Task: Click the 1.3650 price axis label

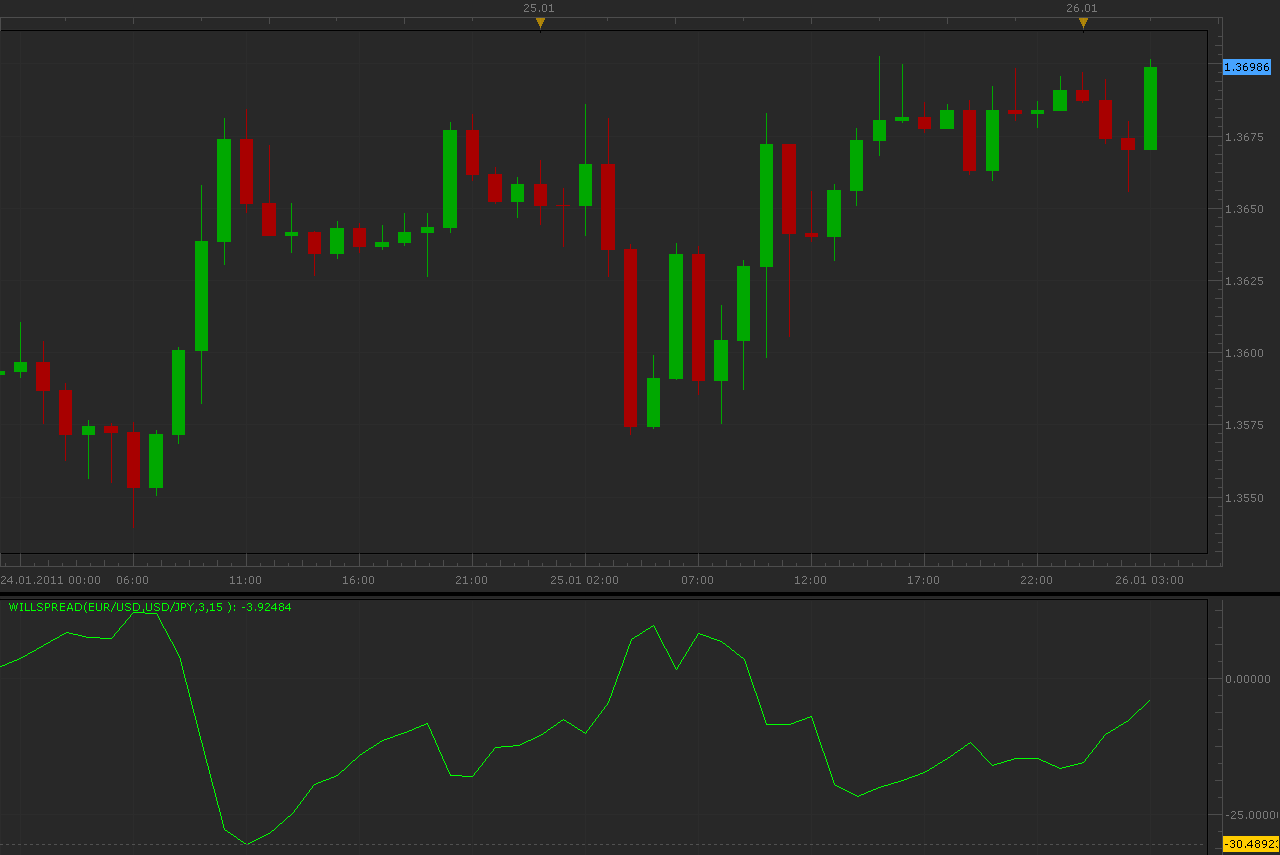Action: (x=1244, y=209)
